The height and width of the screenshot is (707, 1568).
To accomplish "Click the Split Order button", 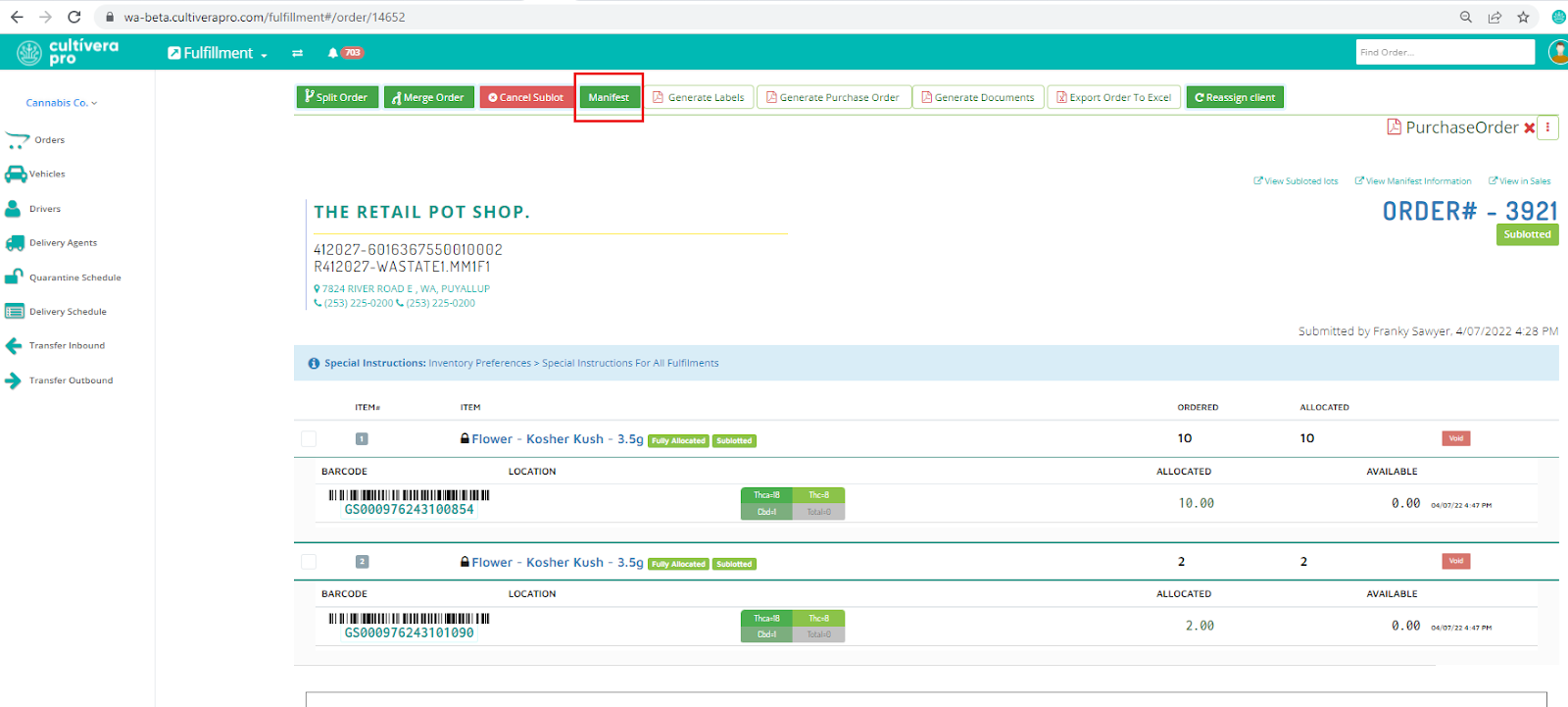I will pyautogui.click(x=337, y=97).
